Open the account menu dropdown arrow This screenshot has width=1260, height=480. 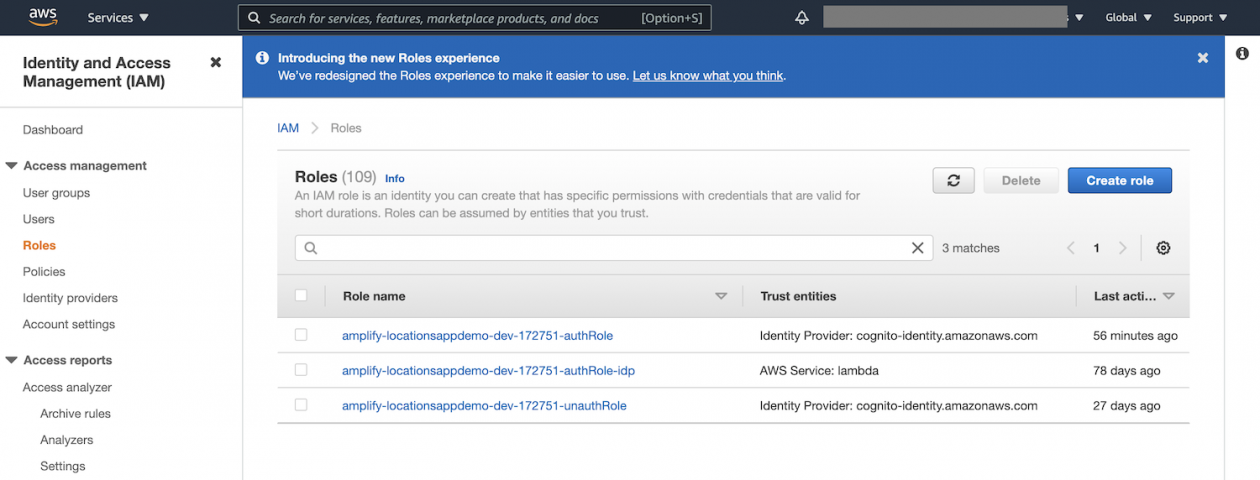click(x=1079, y=18)
